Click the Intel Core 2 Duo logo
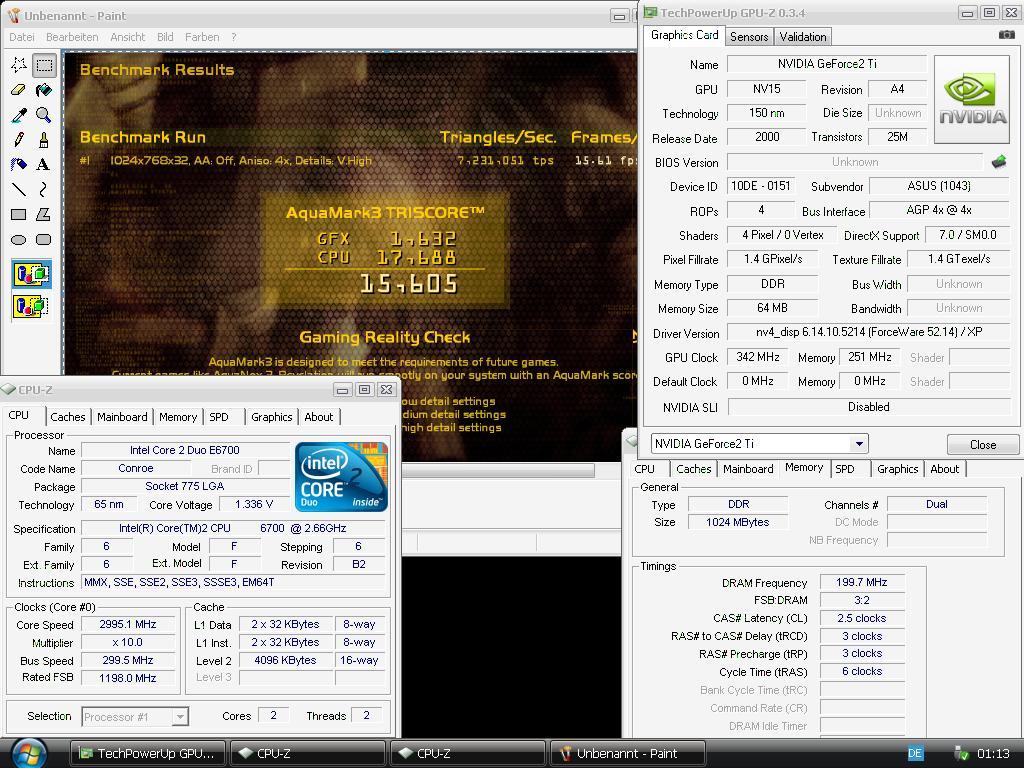Screen dimensions: 1024x768 [x=341, y=477]
